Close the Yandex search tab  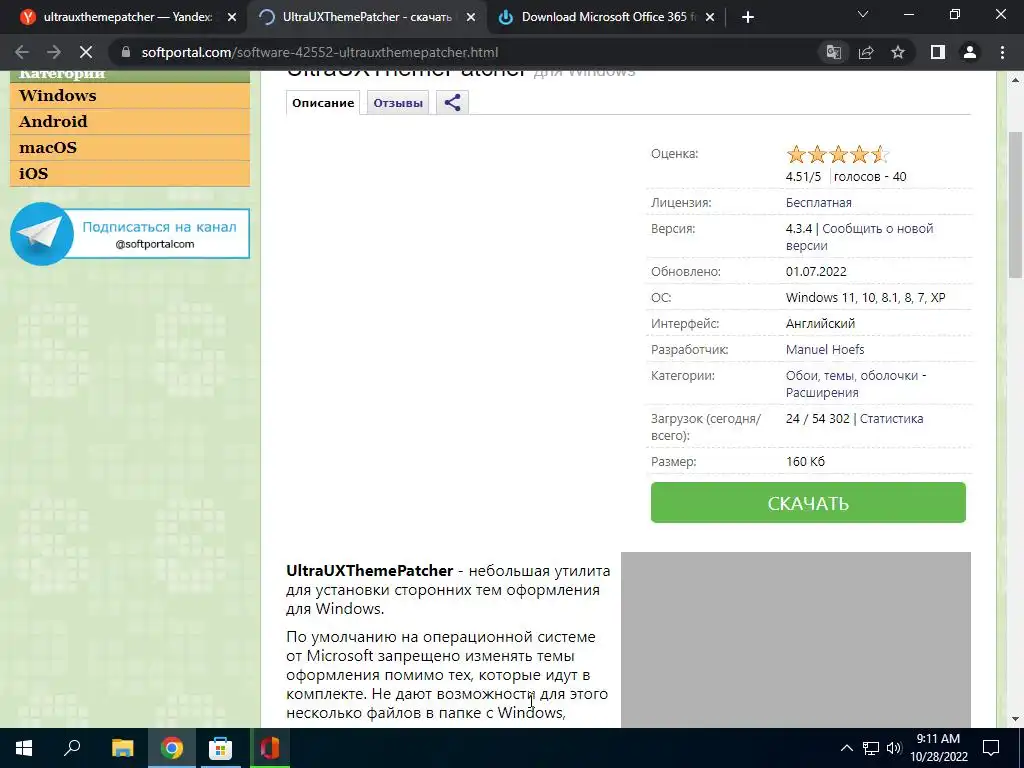[x=232, y=18]
